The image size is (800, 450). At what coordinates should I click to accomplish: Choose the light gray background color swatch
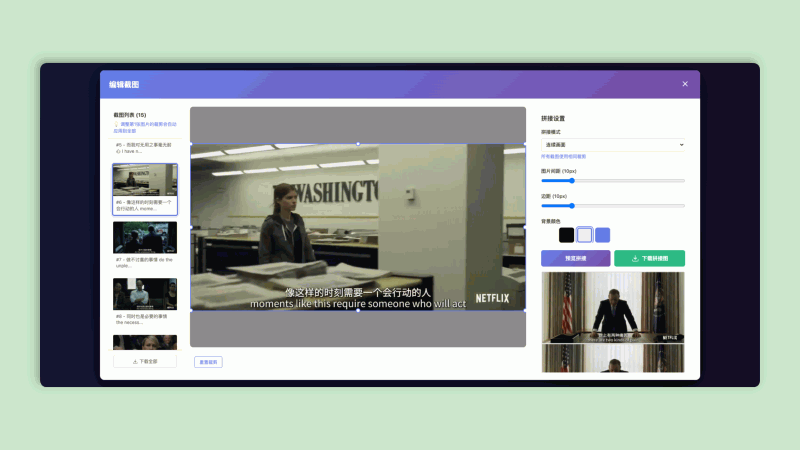[585, 235]
